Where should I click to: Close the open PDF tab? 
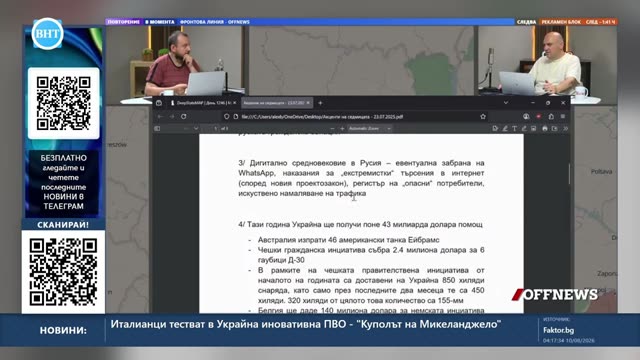click(x=308, y=103)
